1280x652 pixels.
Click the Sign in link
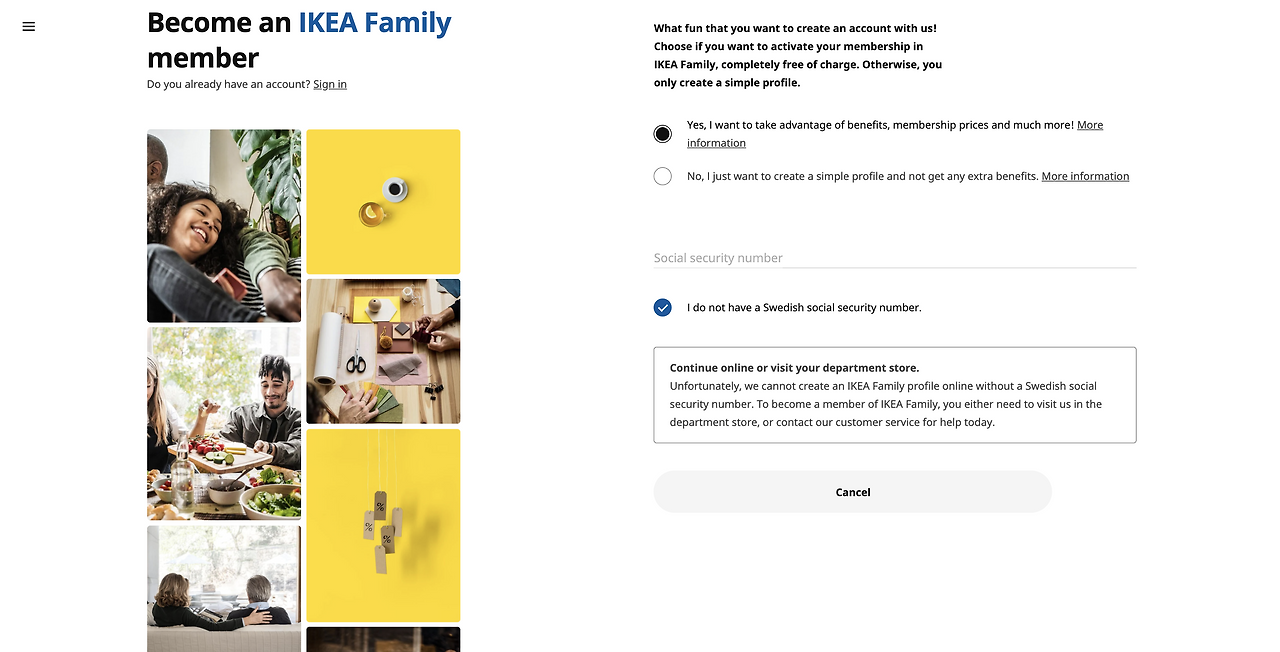coord(330,85)
